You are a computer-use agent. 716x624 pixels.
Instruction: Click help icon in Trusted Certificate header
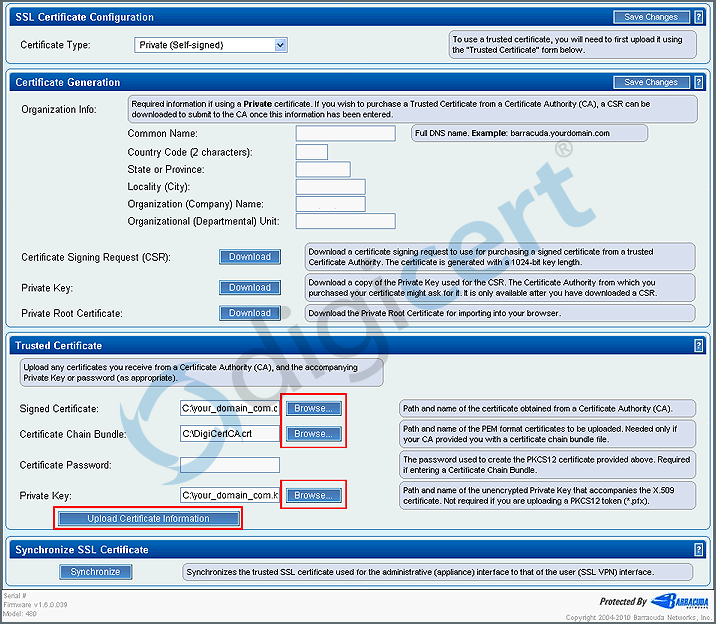tap(698, 346)
